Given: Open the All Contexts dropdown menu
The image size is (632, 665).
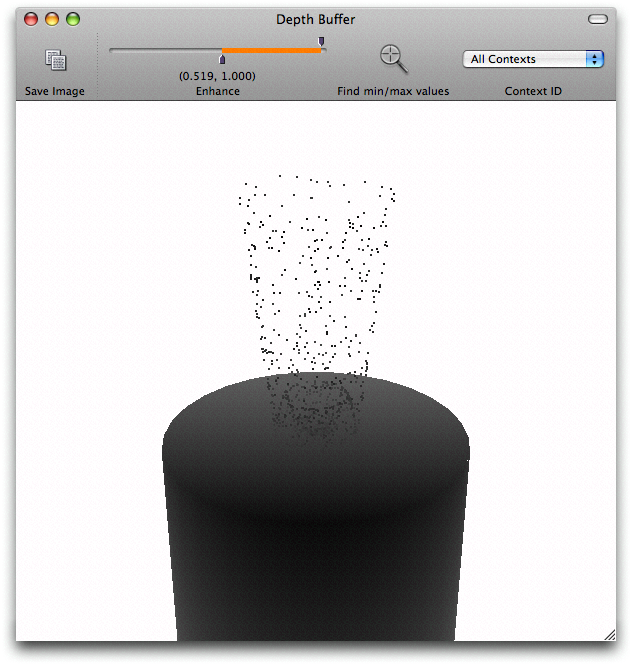Looking at the screenshot, I should 532,59.
